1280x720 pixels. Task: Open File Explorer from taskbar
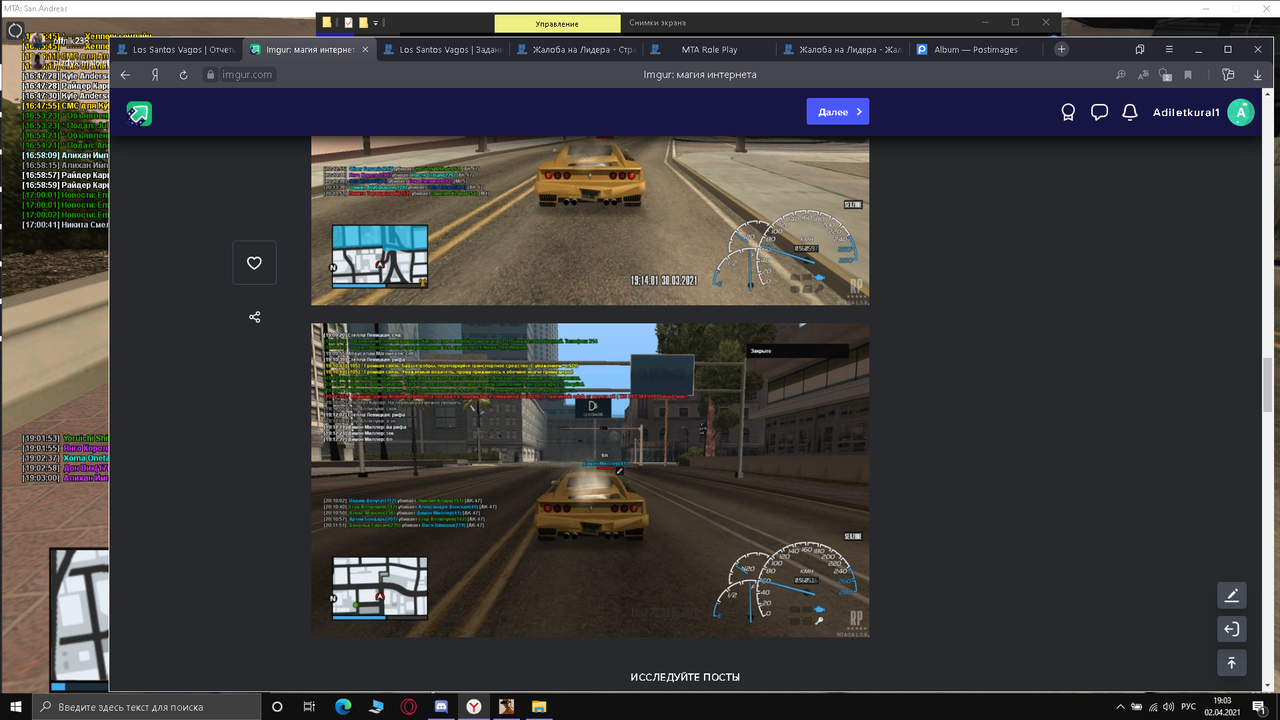[x=538, y=706]
